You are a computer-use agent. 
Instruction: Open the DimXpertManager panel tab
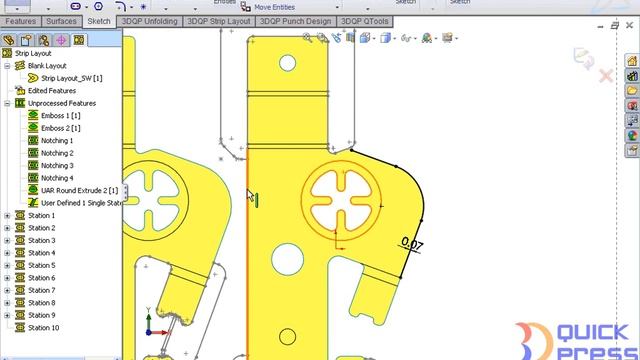pyautogui.click(x=61, y=40)
